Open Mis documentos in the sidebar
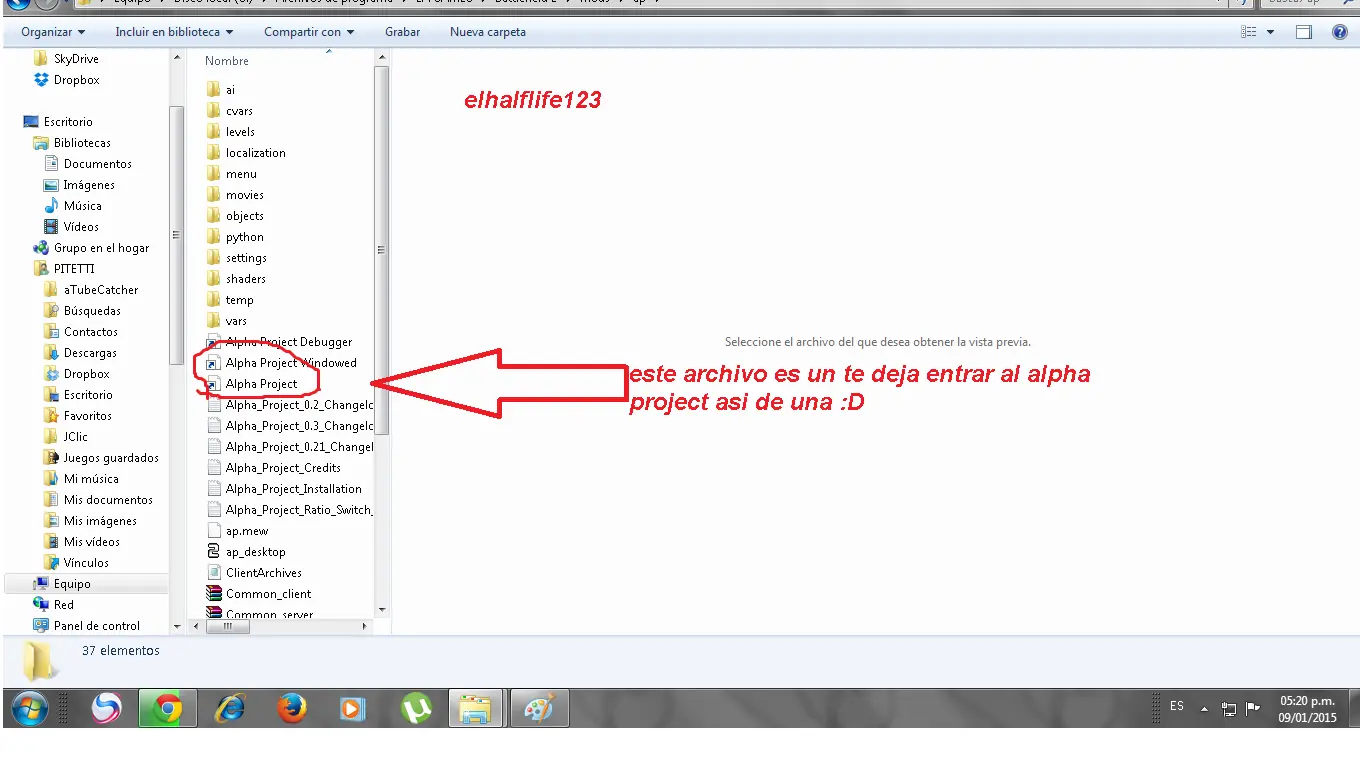The width and height of the screenshot is (1360, 768). pyautogui.click(x=108, y=500)
